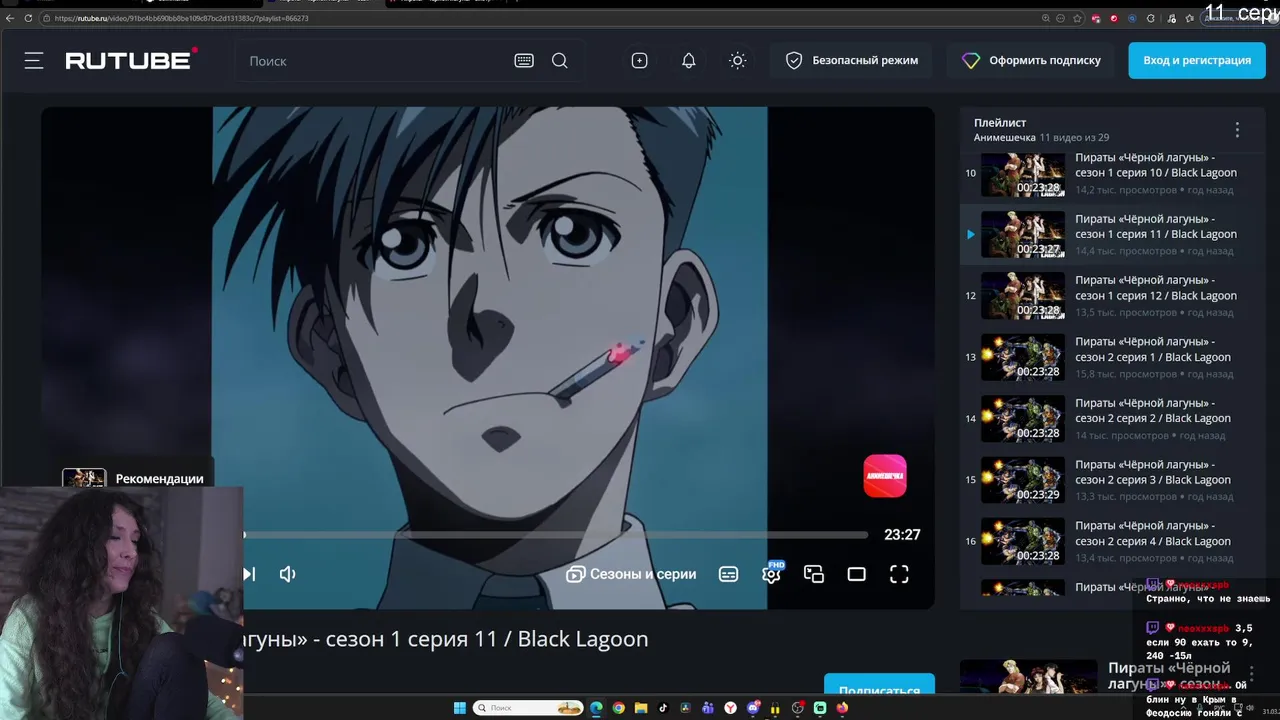Open Анимешечка playlist author link
1280x720 pixels.
(x=1005, y=137)
